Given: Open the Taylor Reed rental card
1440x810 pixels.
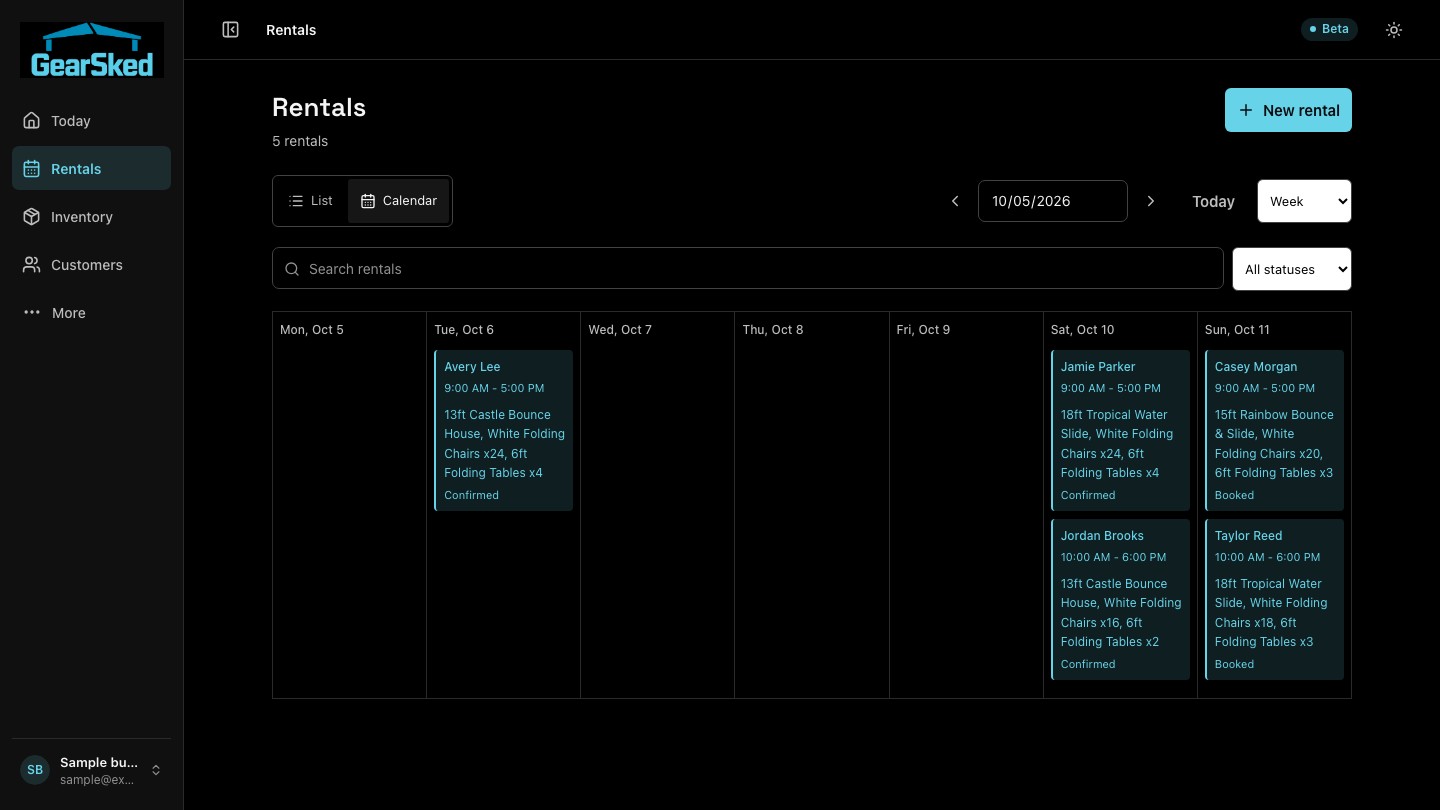Looking at the screenshot, I should click(x=1274, y=599).
